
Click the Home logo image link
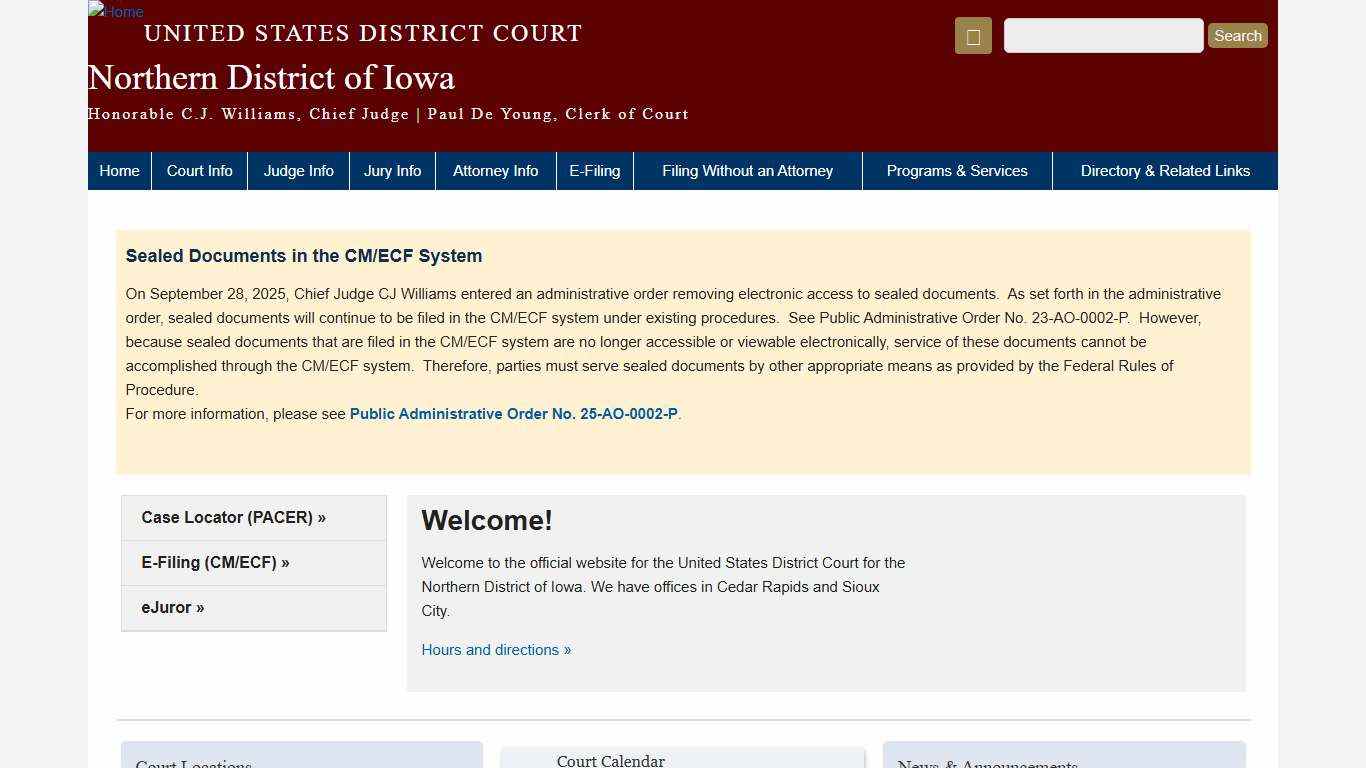click(x=114, y=12)
